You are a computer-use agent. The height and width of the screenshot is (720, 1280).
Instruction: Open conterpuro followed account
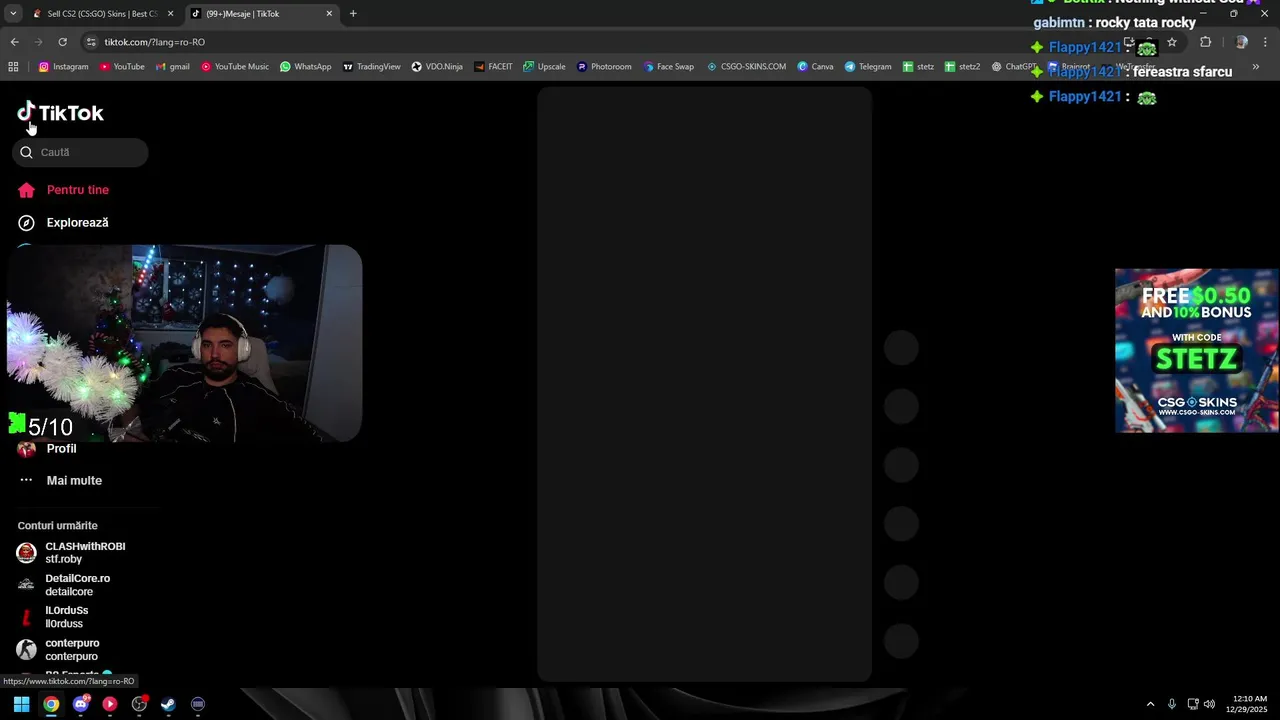[58, 650]
